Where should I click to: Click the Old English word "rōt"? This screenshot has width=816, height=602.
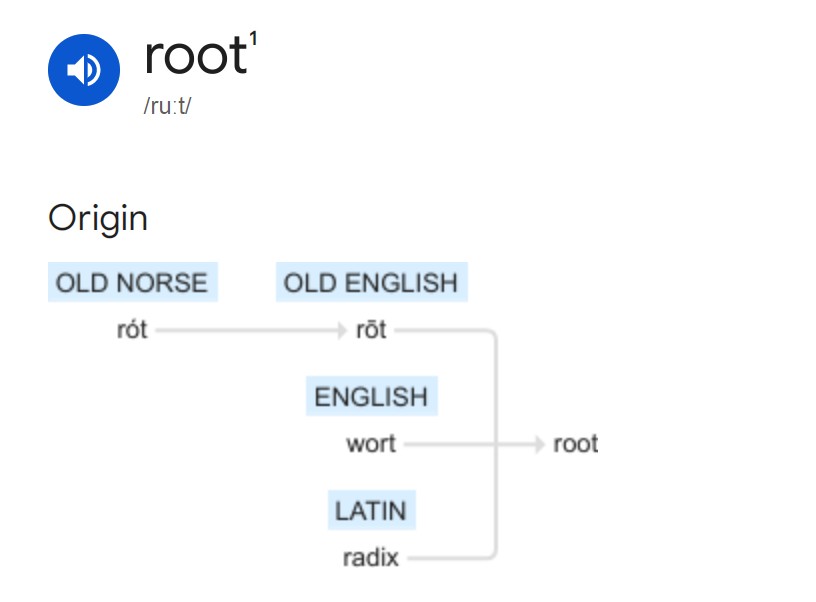pos(371,330)
